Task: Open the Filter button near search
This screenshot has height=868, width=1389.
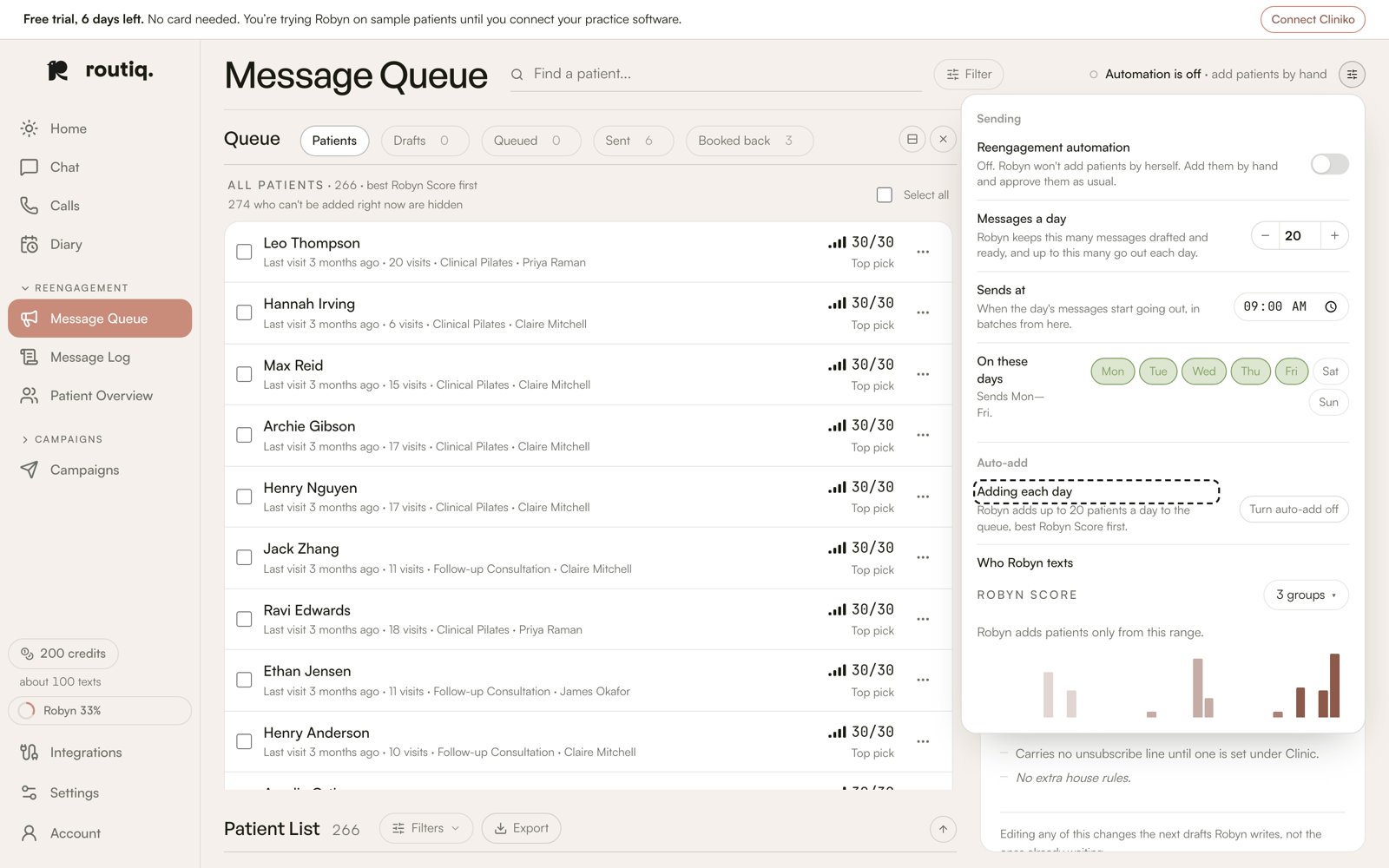Action: [969, 75]
